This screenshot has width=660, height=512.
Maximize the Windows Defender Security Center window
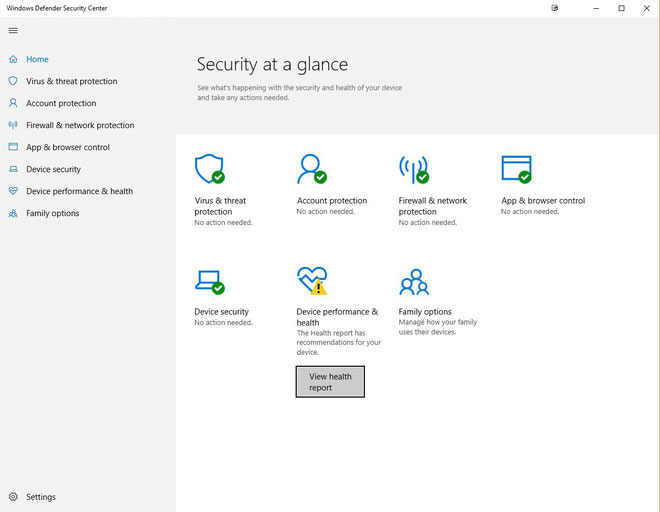coord(621,8)
